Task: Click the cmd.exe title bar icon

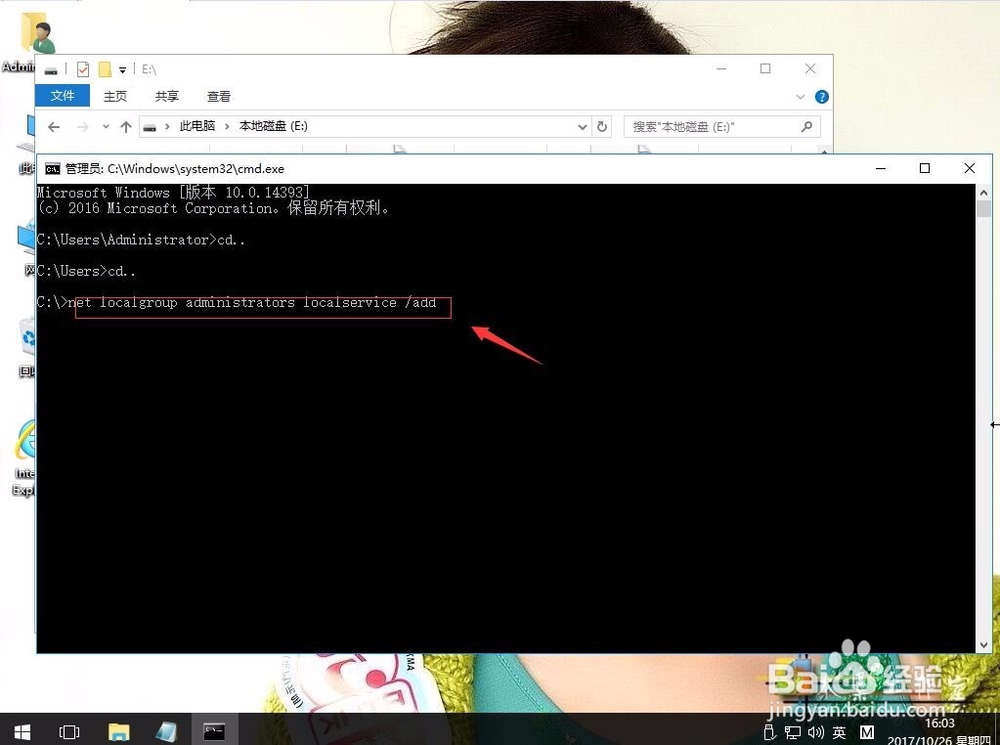Action: pos(52,168)
